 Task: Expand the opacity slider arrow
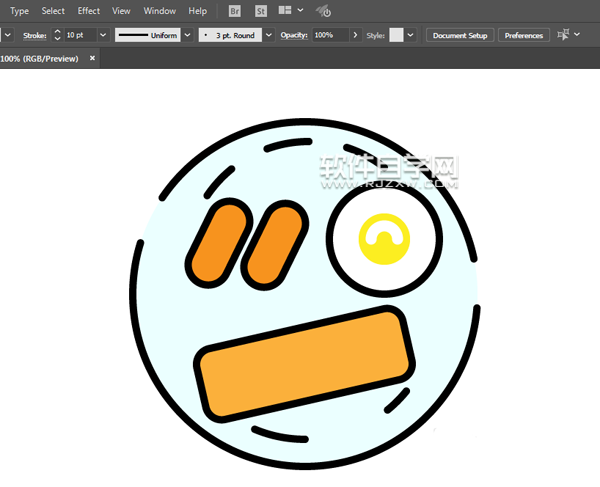point(355,35)
